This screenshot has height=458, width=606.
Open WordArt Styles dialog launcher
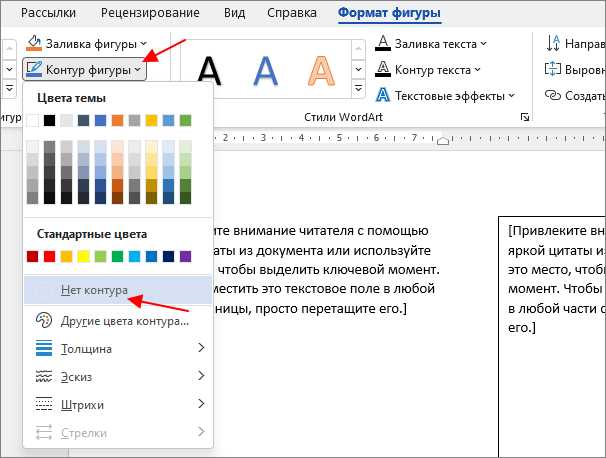524,117
